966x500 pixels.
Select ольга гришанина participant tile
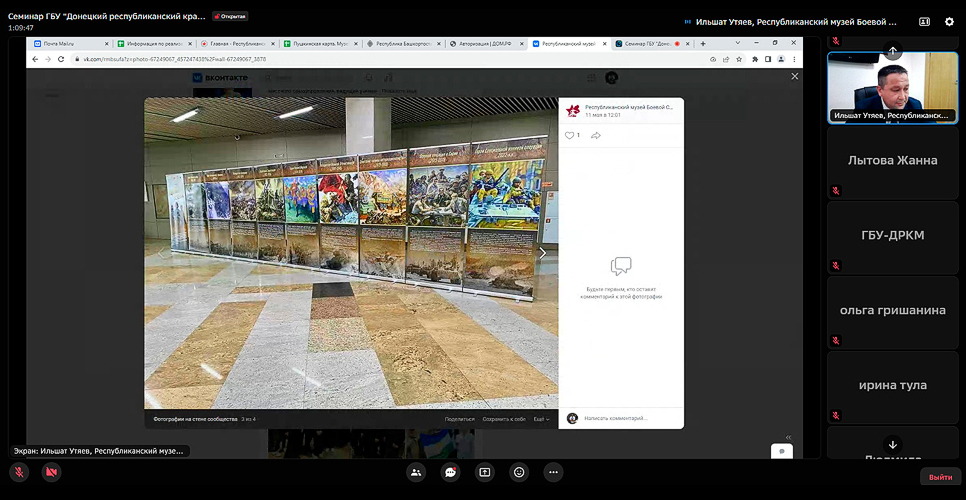893,312
